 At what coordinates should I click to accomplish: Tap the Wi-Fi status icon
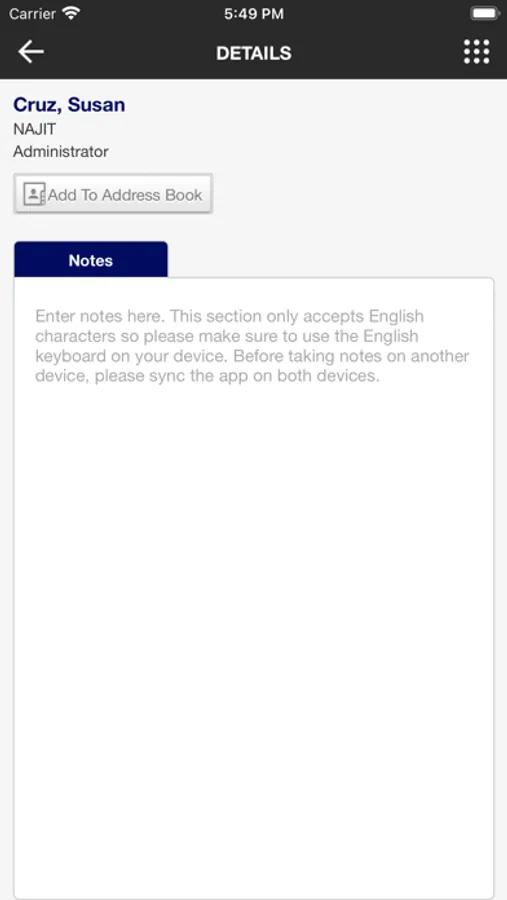click(x=71, y=13)
